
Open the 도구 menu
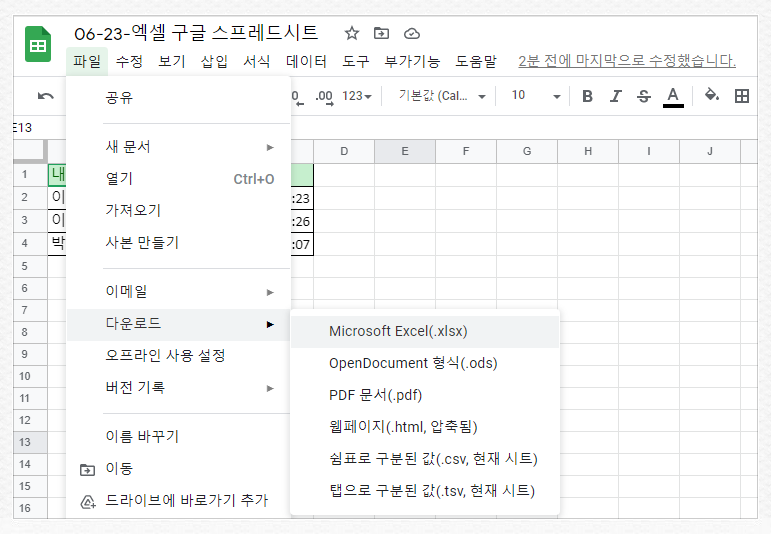point(356,61)
